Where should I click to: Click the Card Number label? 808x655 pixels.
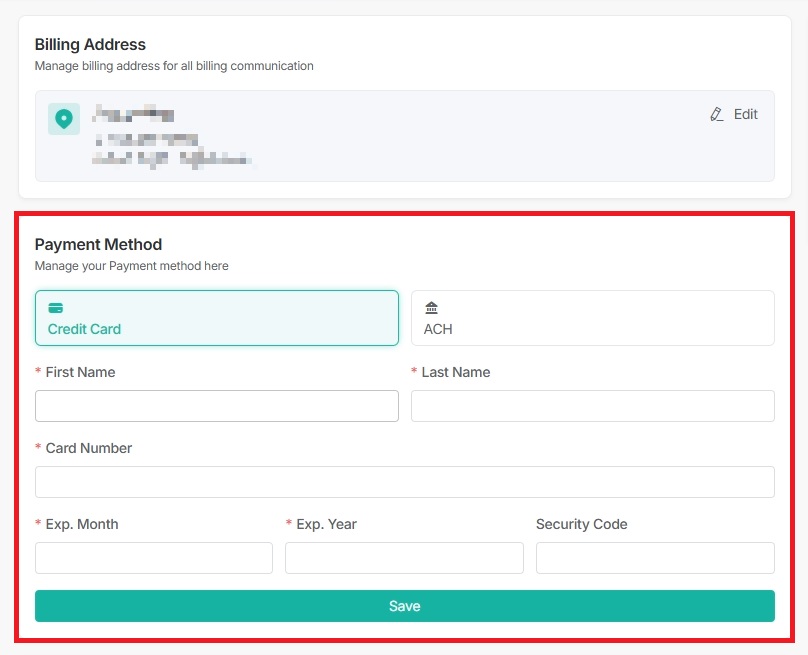click(87, 448)
